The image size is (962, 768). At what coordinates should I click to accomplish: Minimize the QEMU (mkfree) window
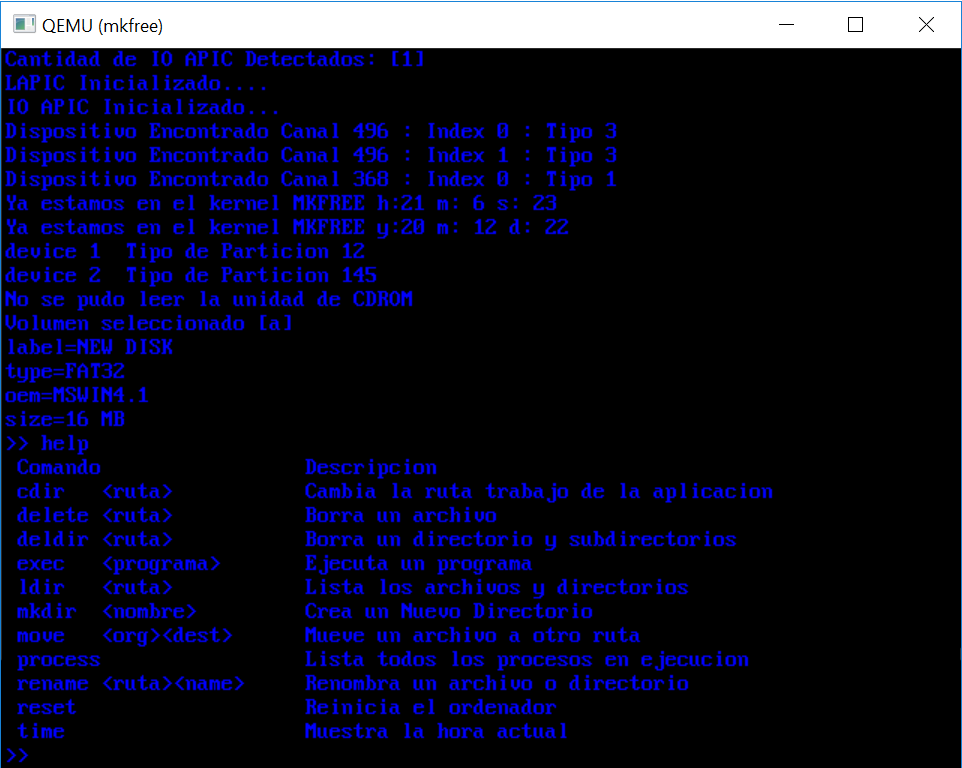tap(787, 25)
